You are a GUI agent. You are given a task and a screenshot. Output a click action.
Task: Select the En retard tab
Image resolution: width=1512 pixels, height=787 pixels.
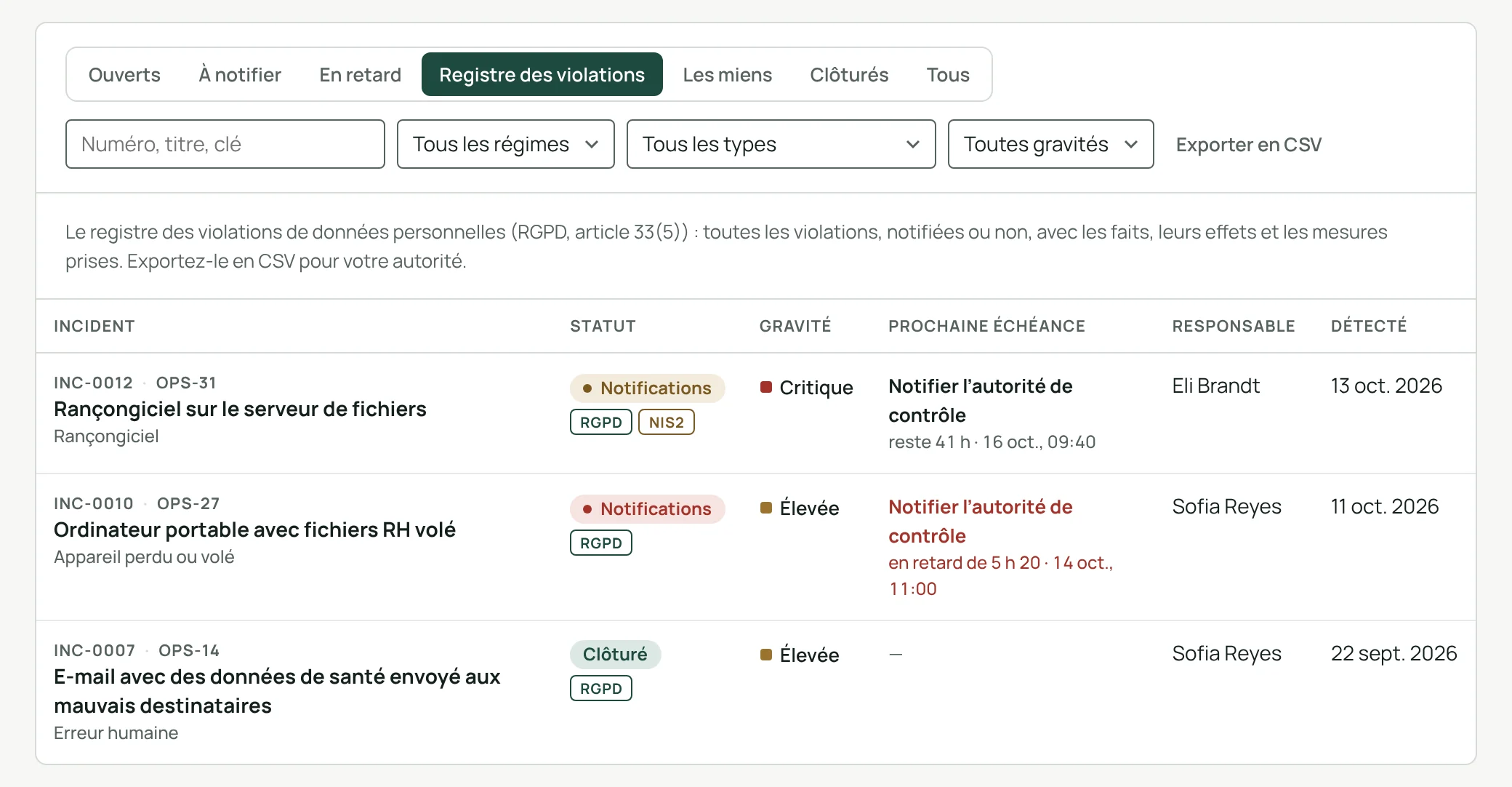[x=360, y=74]
